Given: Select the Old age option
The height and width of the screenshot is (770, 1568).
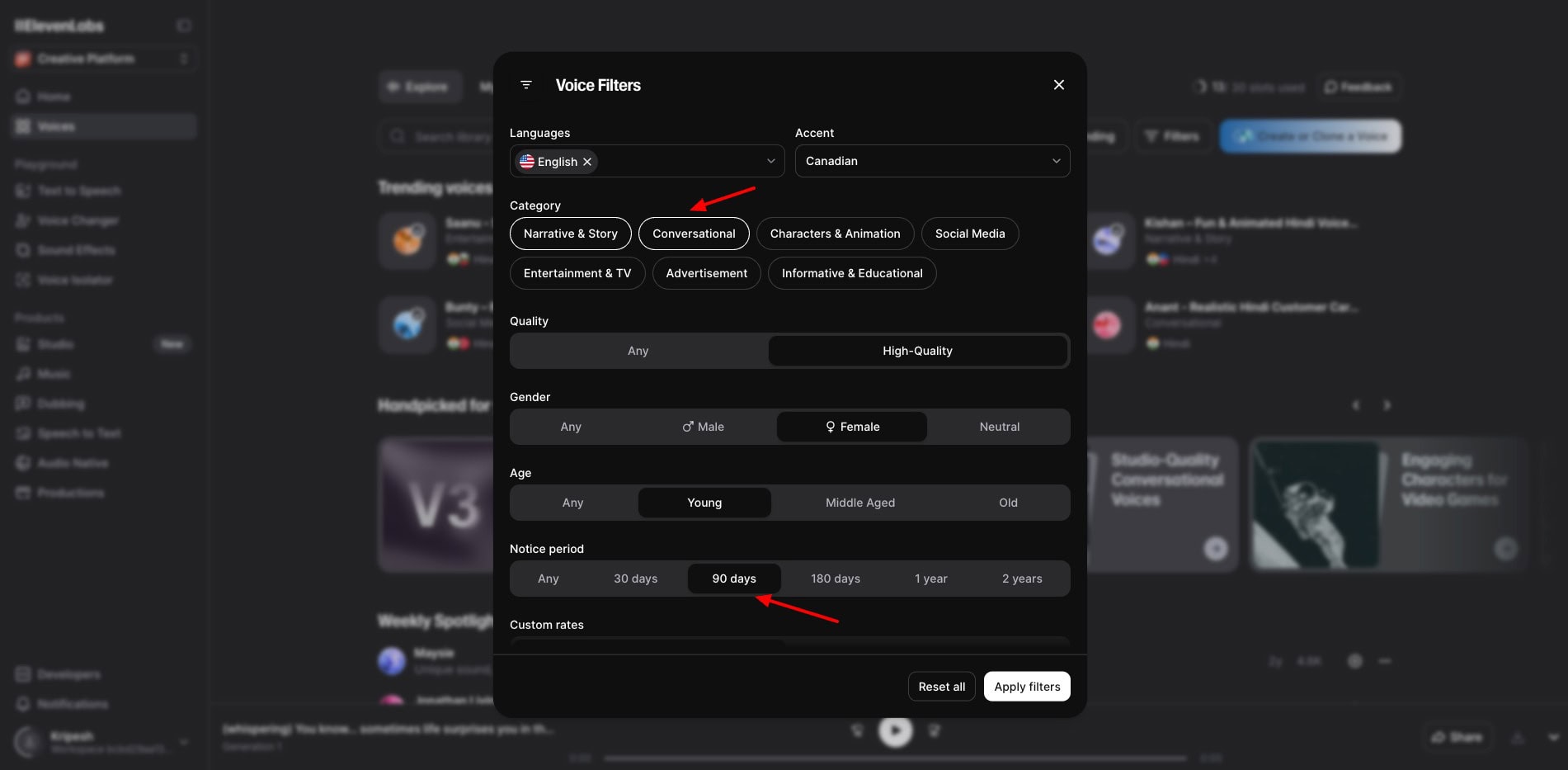Looking at the screenshot, I should [1008, 503].
